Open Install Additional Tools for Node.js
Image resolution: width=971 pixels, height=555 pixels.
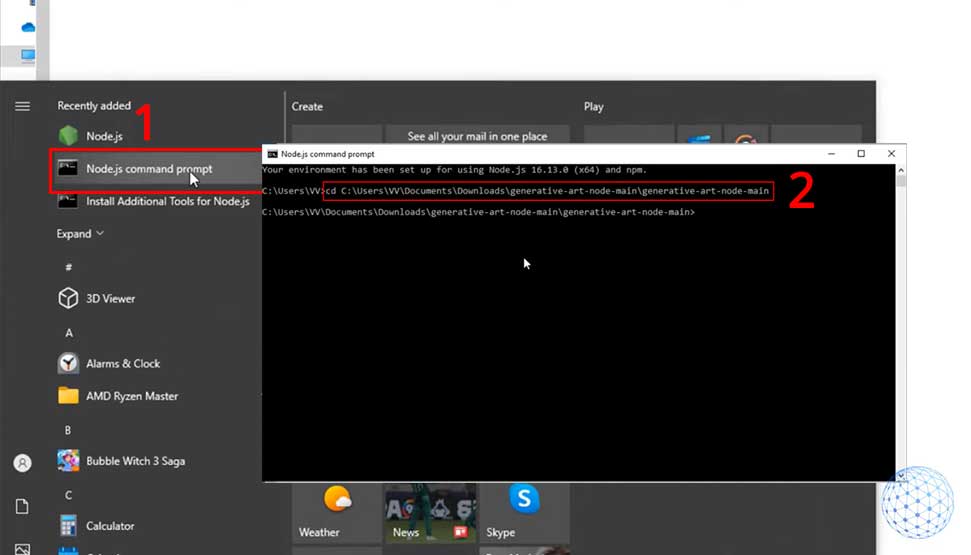tap(155, 201)
